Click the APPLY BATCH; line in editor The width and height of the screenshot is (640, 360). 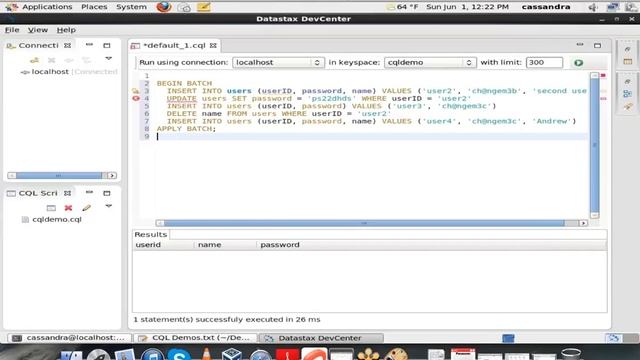pyautogui.click(x=186, y=129)
